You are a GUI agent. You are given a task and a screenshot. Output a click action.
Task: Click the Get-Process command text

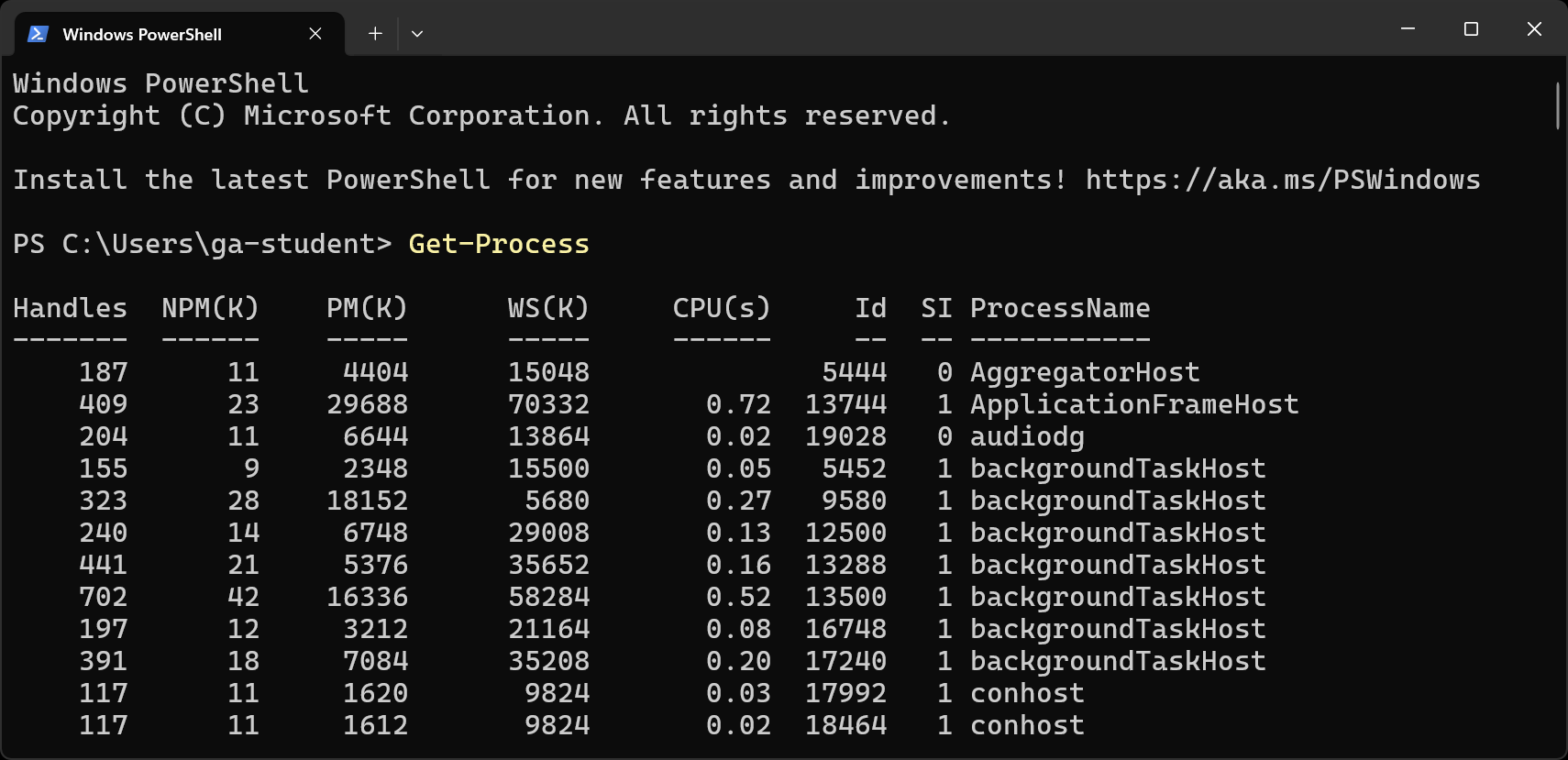pyautogui.click(x=499, y=244)
